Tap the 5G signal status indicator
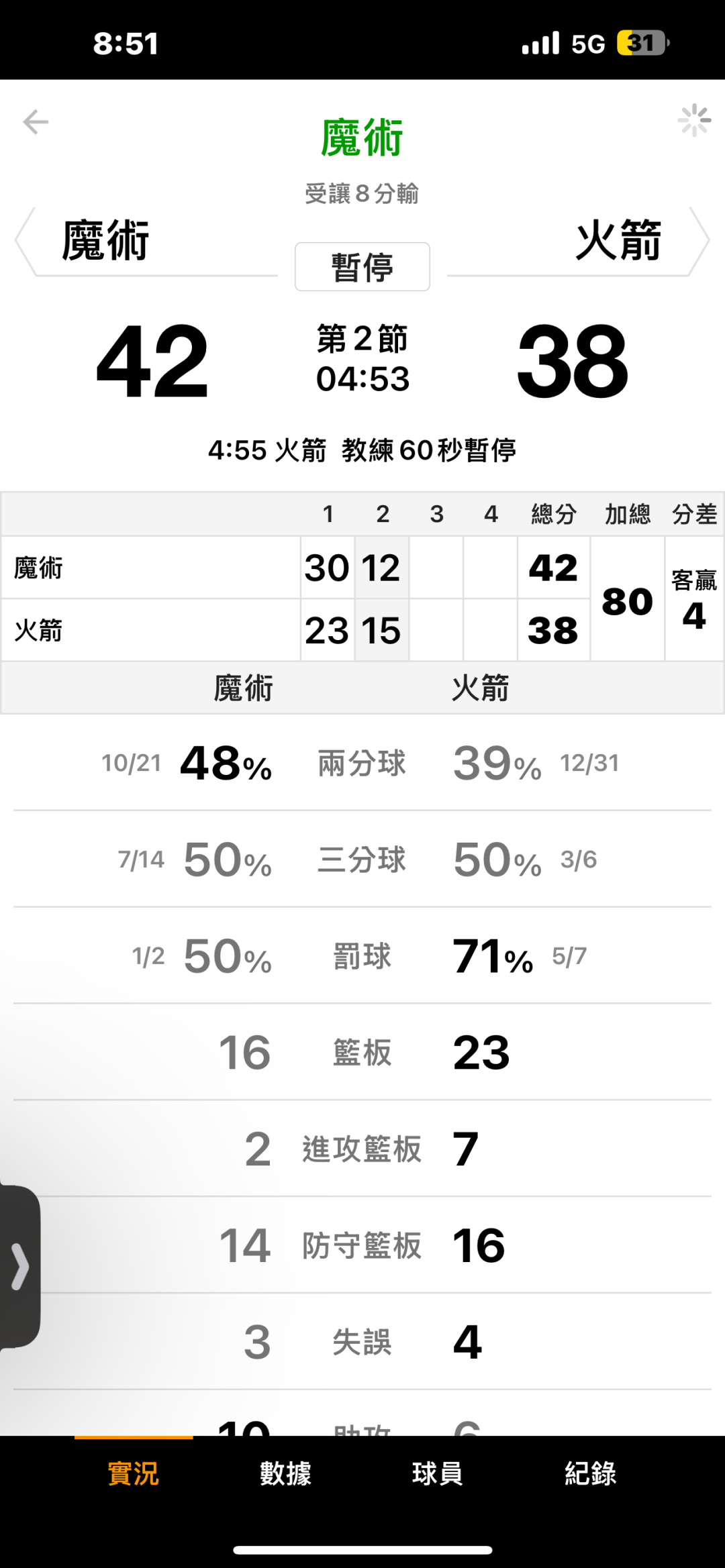This screenshot has height=1568, width=725. click(588, 44)
